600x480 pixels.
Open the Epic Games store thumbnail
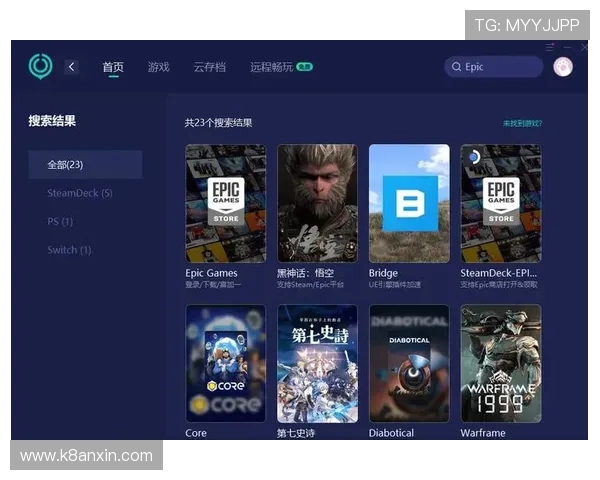click(226, 203)
